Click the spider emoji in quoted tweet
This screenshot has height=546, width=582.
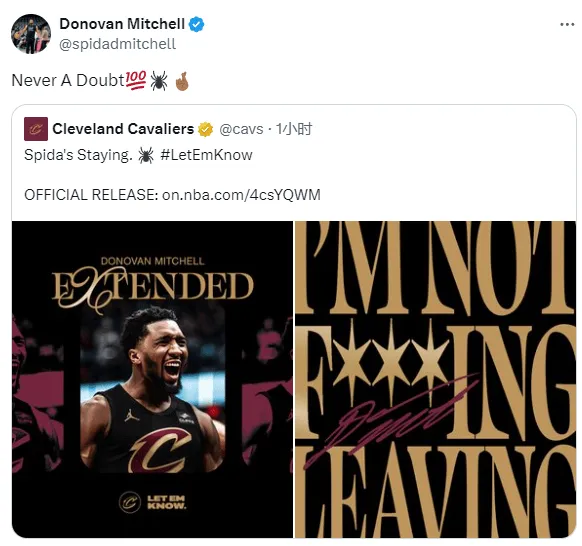[x=146, y=155]
